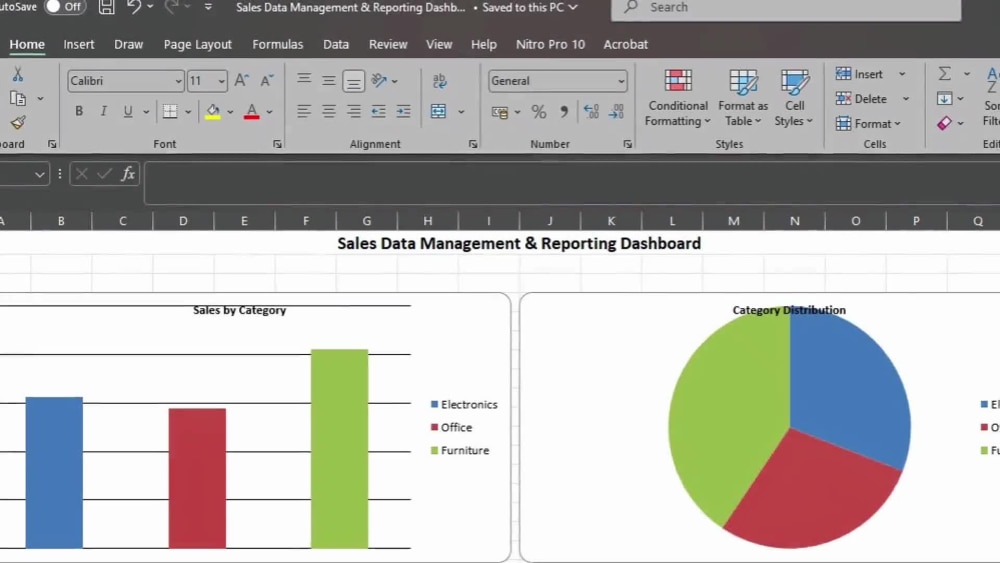Expand the Name Box dropdown
Screen dimensions: 1000x563
(x=40, y=174)
